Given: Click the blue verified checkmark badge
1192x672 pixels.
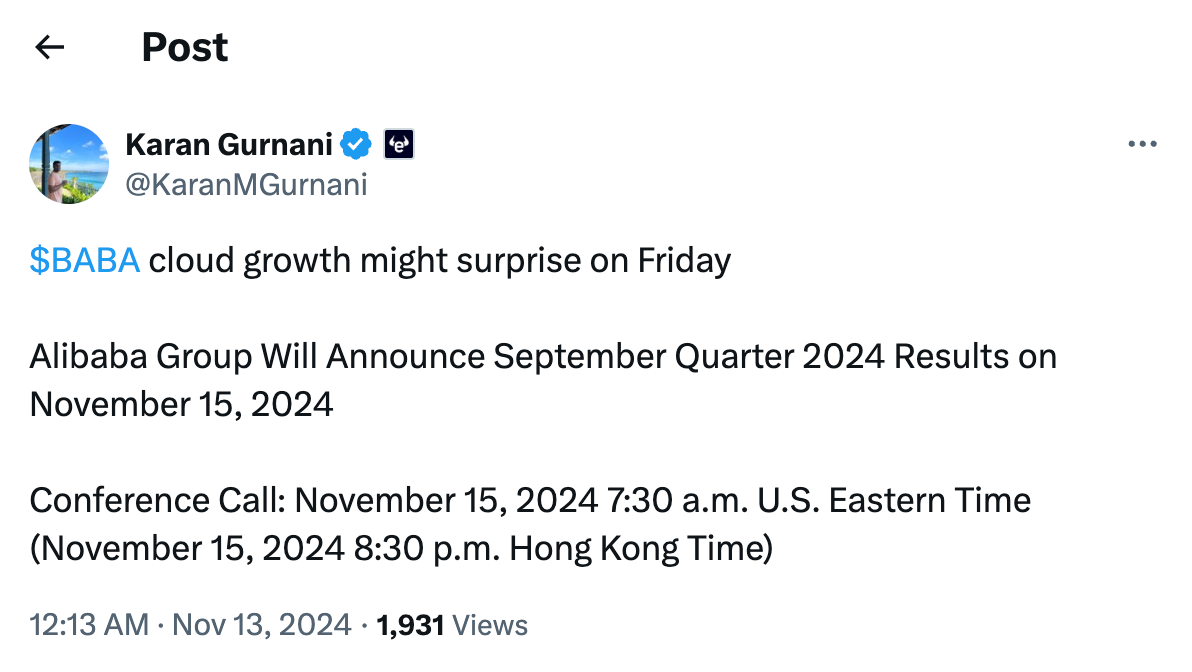Looking at the screenshot, I should [x=355, y=145].
